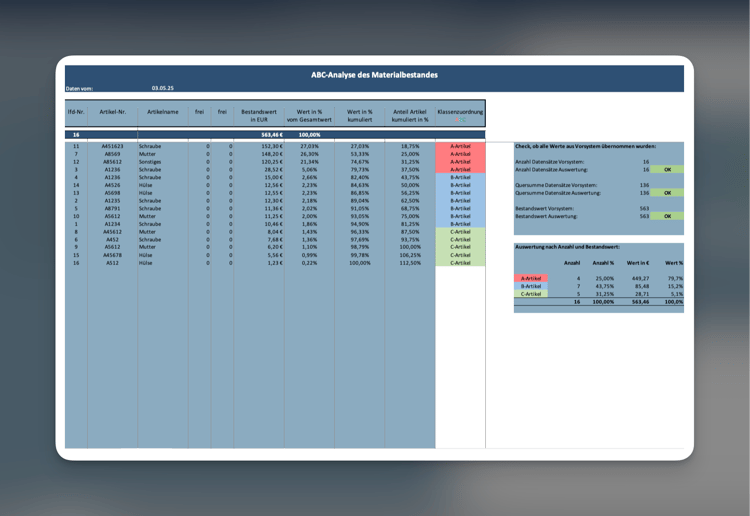The image size is (750, 516).
Task: Select the 'lfd-Nr.' column header
Action: tap(76, 112)
